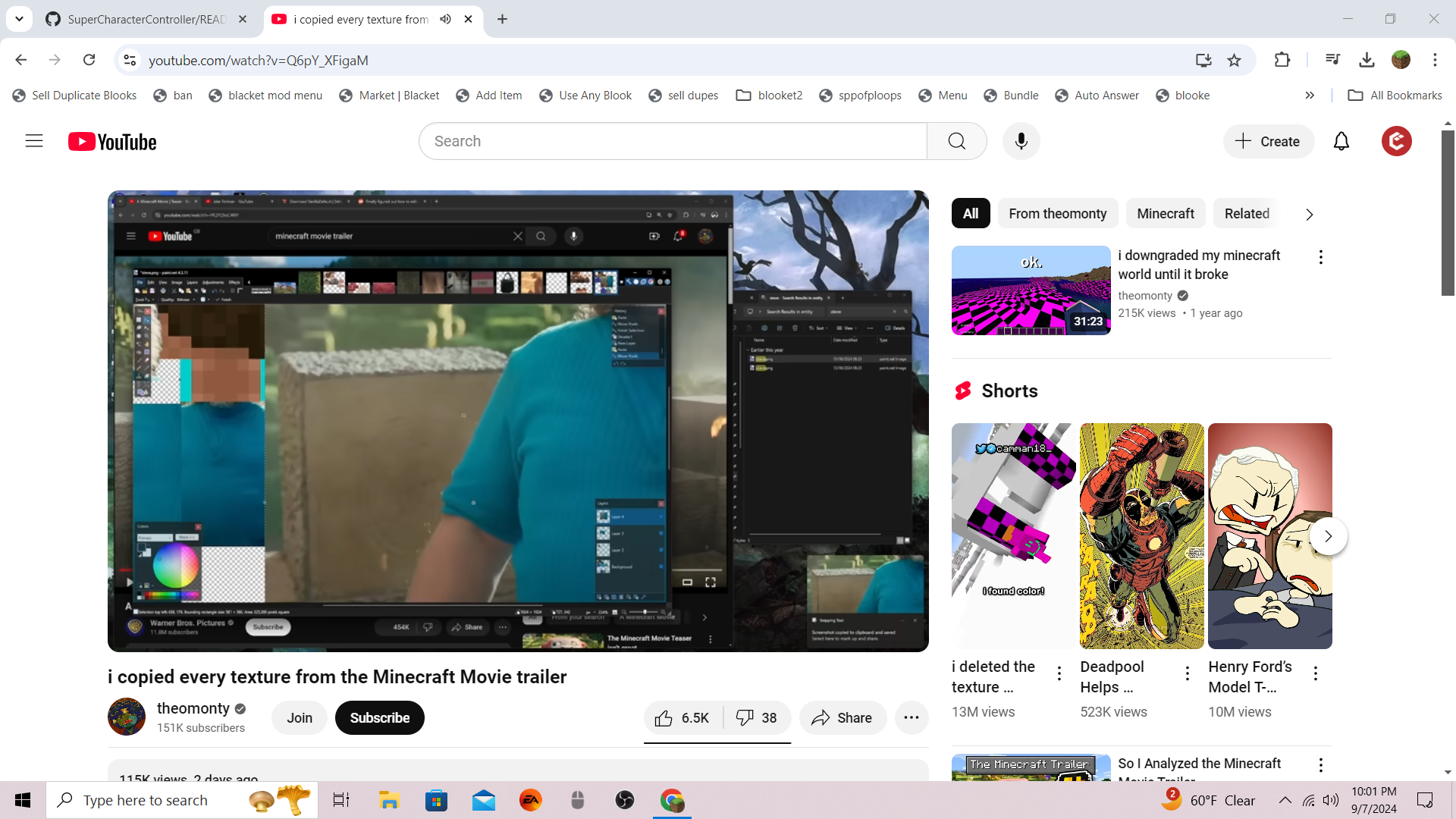This screenshot has height=819, width=1456.
Task: Open 'i deleted the texture' Short thumbnail
Action: tap(1013, 535)
